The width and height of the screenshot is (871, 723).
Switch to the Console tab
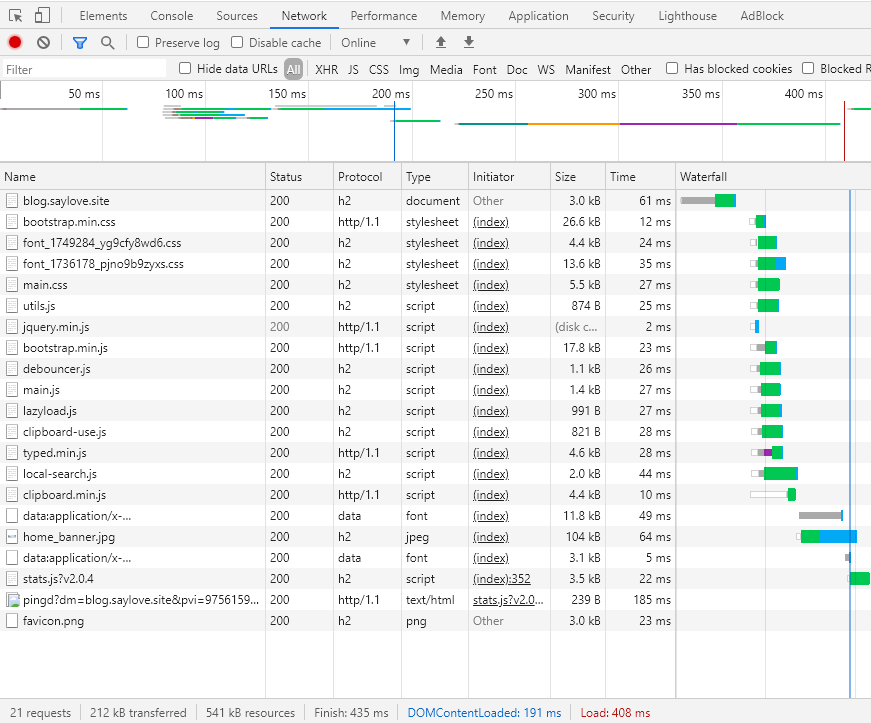tap(172, 16)
